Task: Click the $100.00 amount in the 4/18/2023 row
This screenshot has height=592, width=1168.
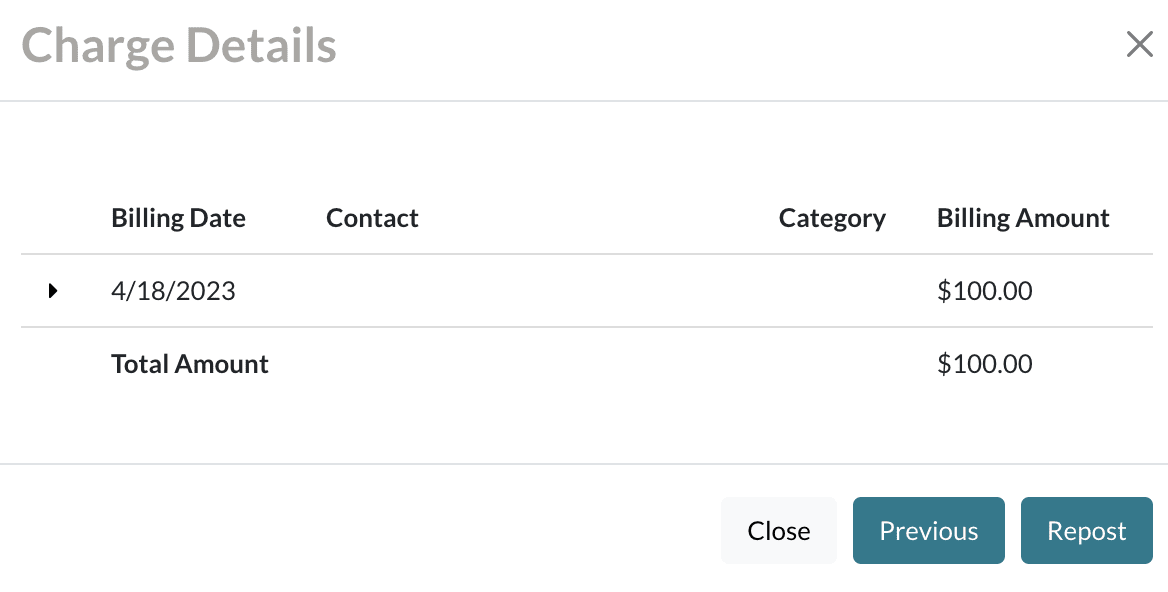Action: coord(984,291)
